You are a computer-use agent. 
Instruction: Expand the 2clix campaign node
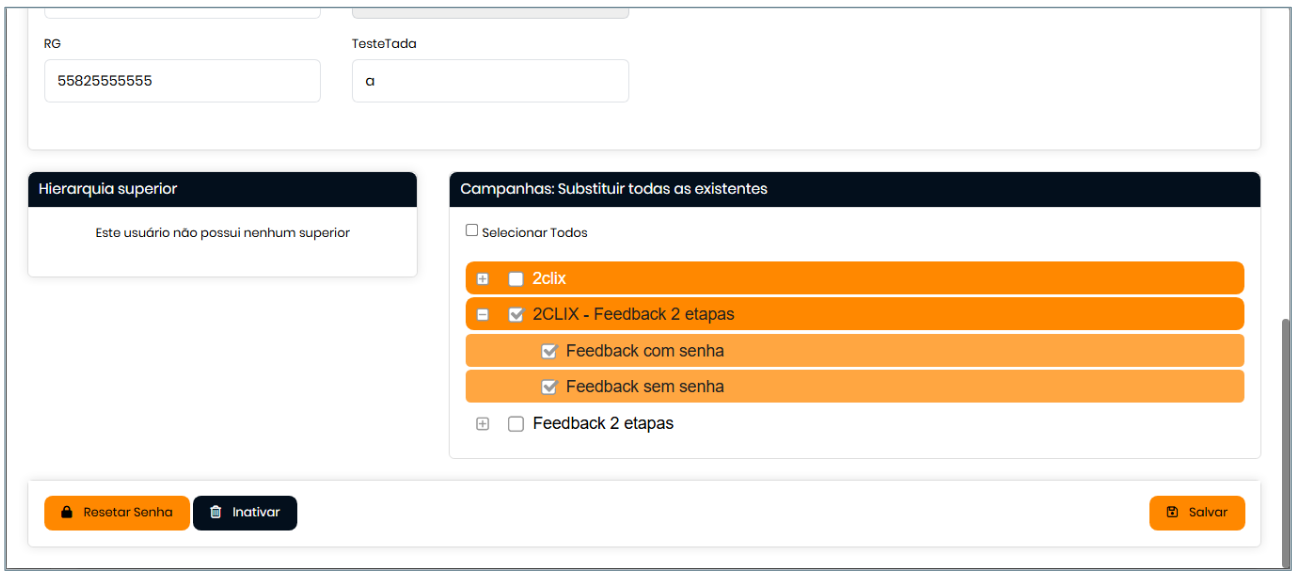[x=483, y=279]
